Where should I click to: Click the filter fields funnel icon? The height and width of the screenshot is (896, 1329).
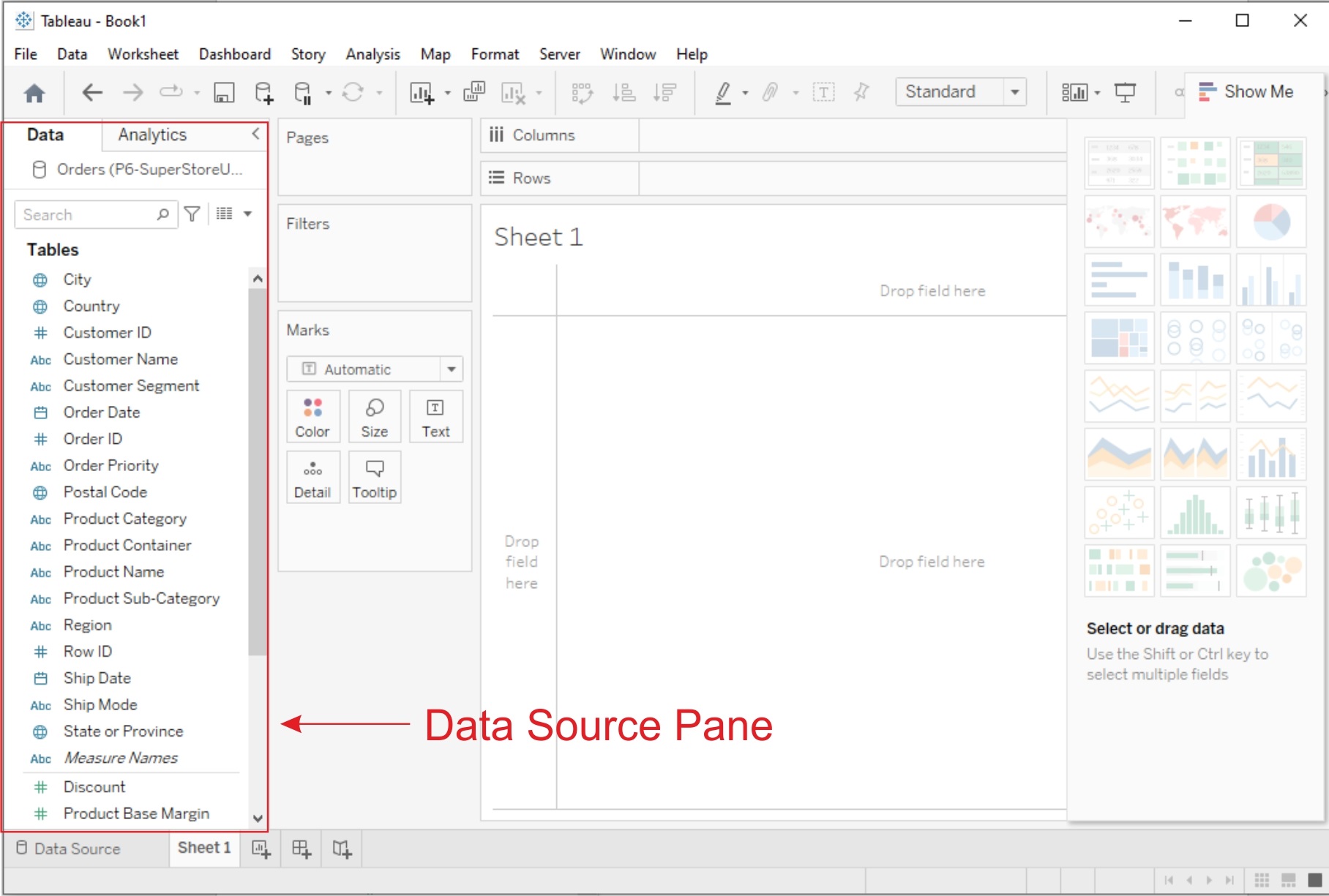[192, 214]
